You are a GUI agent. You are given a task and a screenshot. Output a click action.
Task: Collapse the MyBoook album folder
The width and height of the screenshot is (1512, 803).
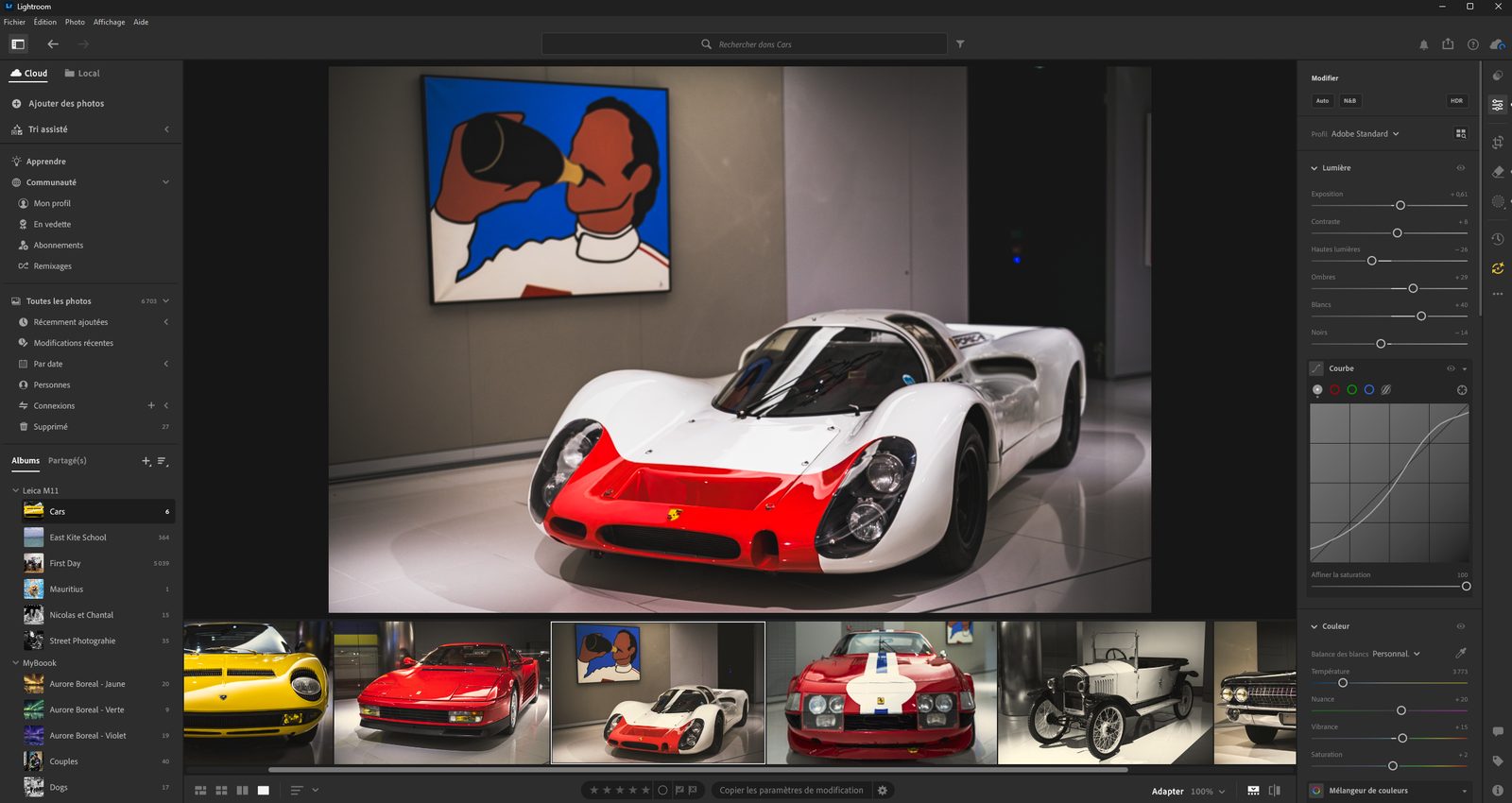[15, 663]
